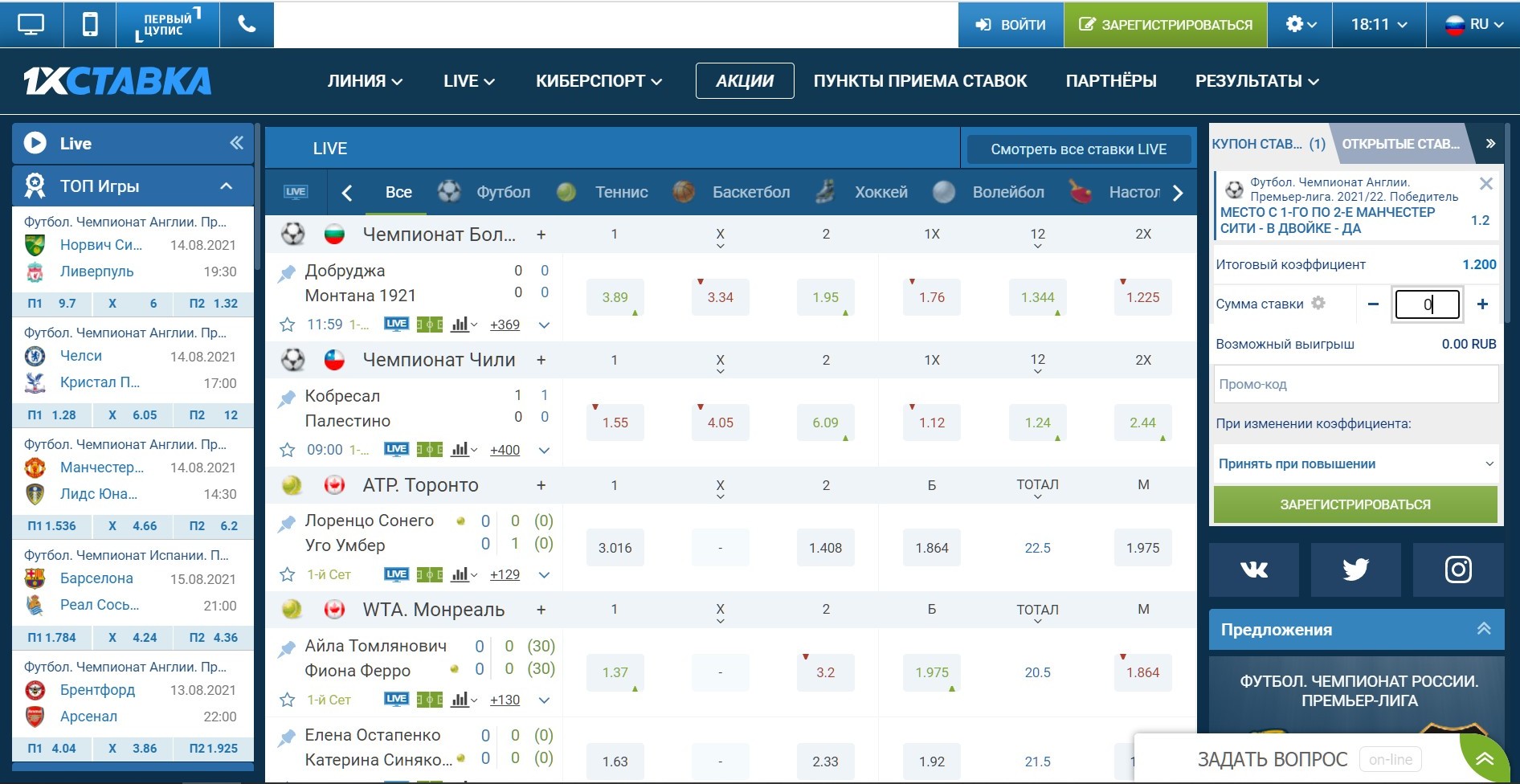Open the Twitter social page
1520x784 pixels.
coord(1356,570)
